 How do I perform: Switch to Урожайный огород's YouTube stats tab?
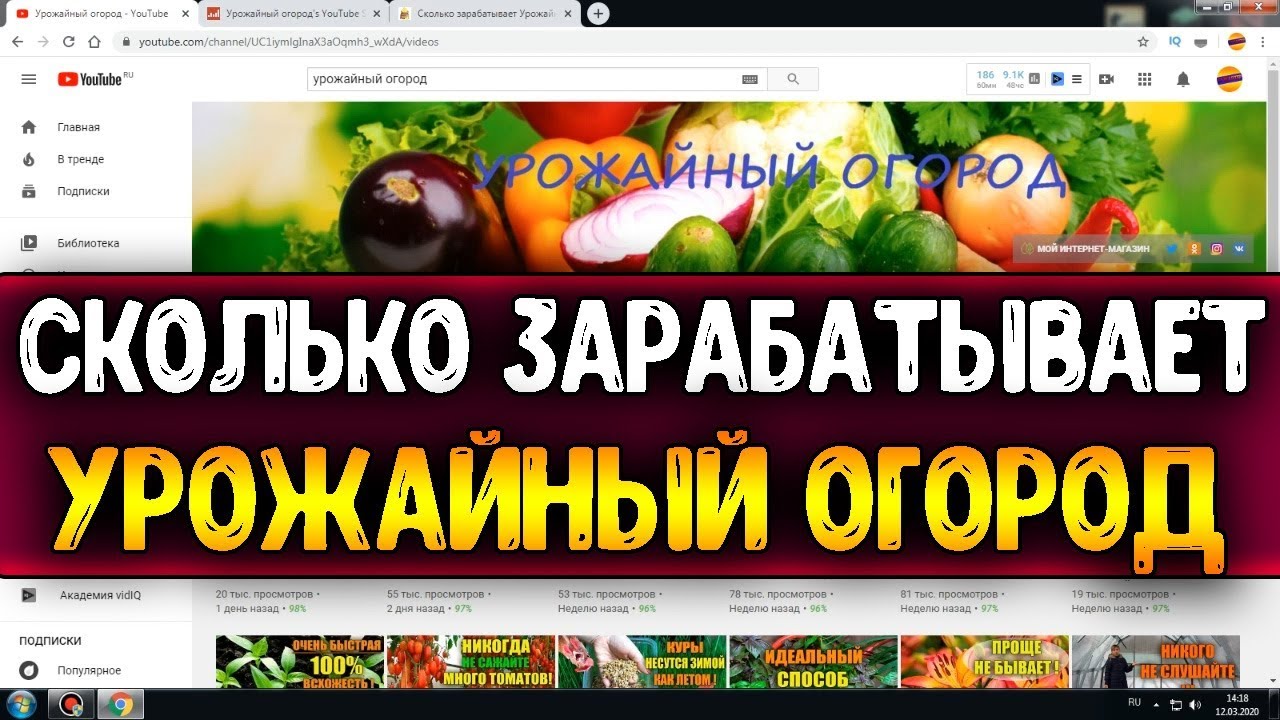(x=290, y=14)
